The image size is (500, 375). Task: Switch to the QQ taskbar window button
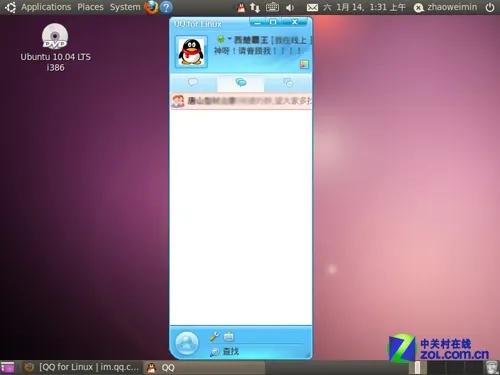pyautogui.click(x=205, y=367)
